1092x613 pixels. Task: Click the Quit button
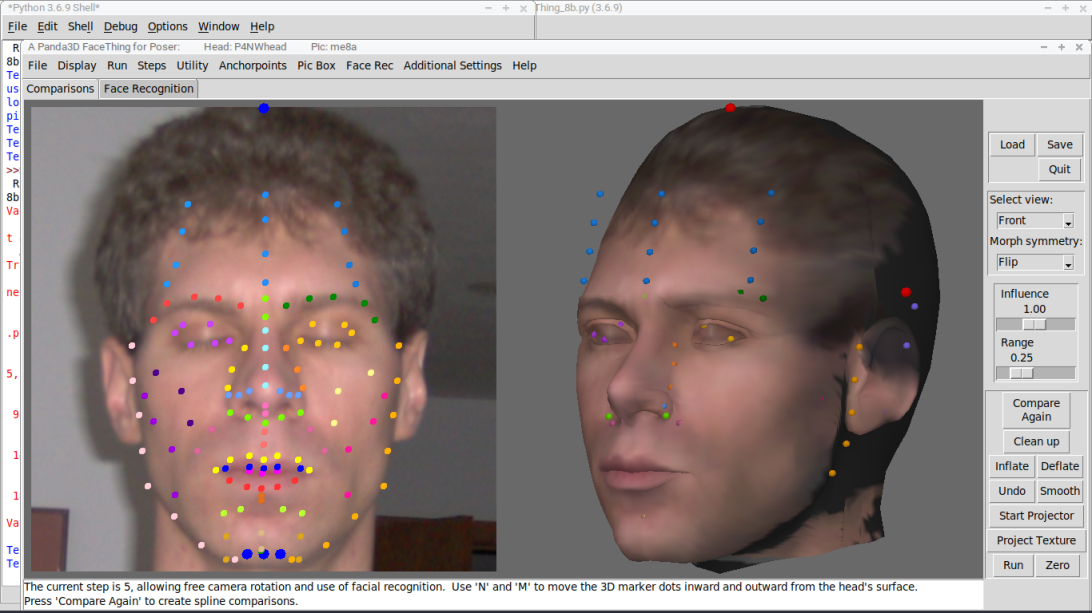coord(1059,169)
